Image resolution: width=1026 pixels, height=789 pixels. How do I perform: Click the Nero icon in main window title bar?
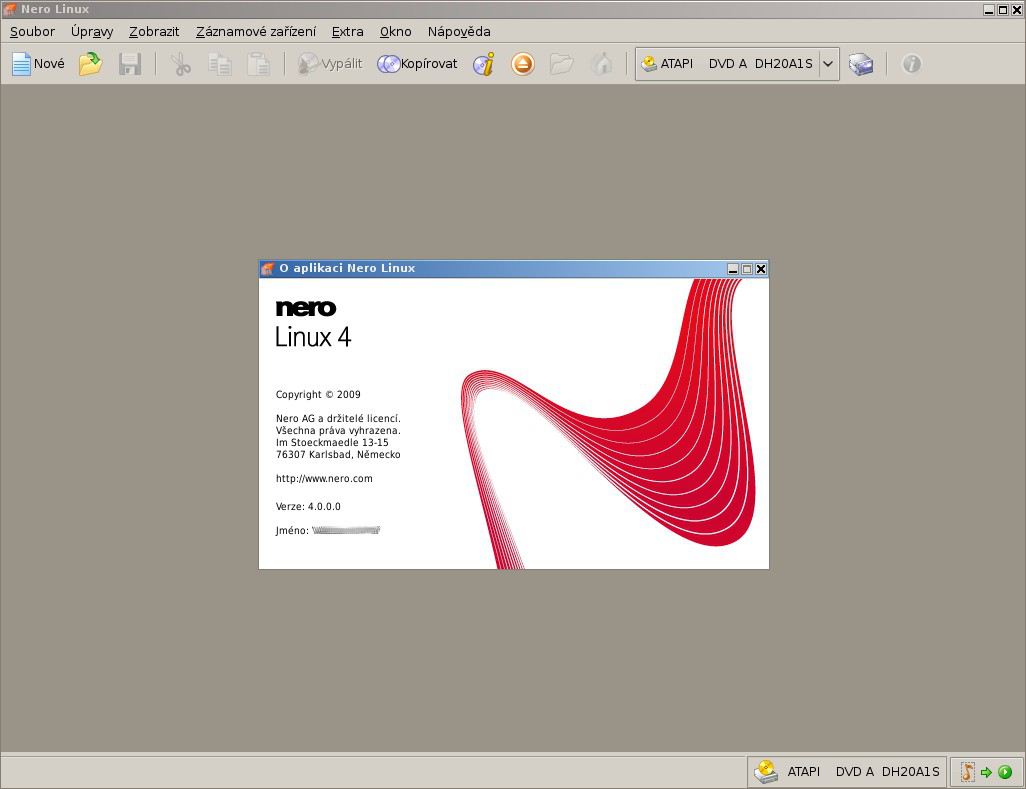tap(9, 9)
